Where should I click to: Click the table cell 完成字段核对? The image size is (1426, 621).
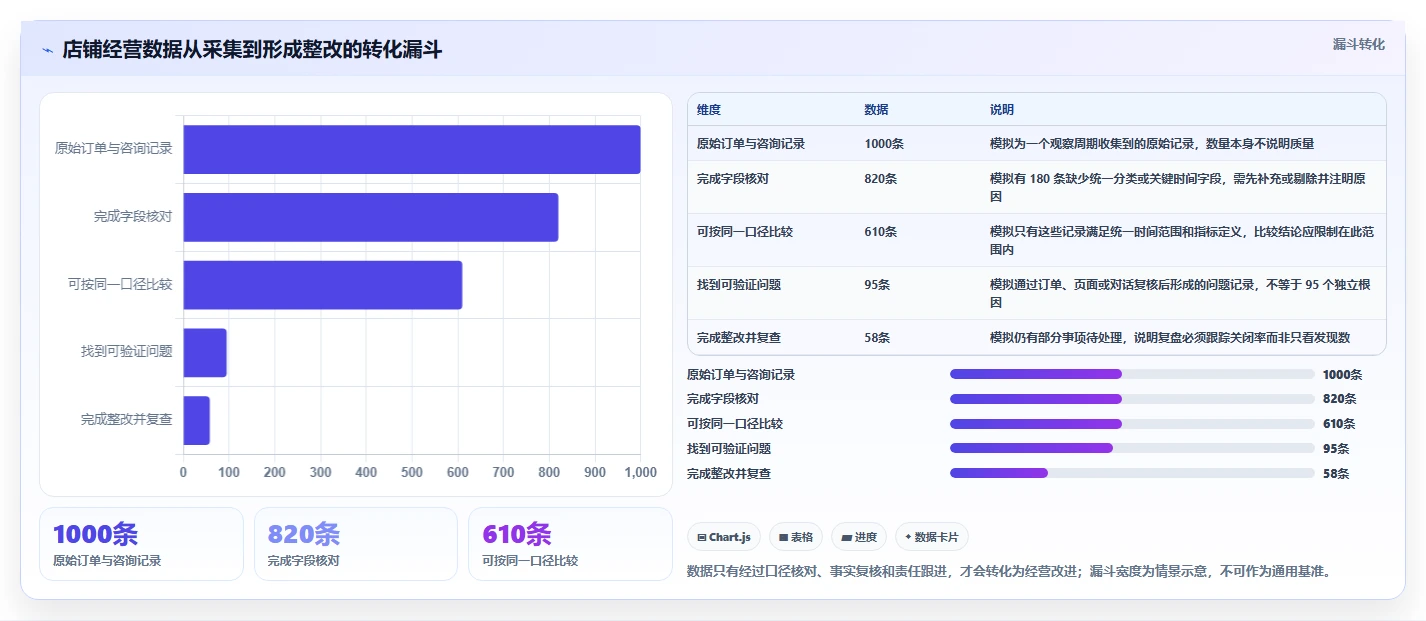click(733, 179)
